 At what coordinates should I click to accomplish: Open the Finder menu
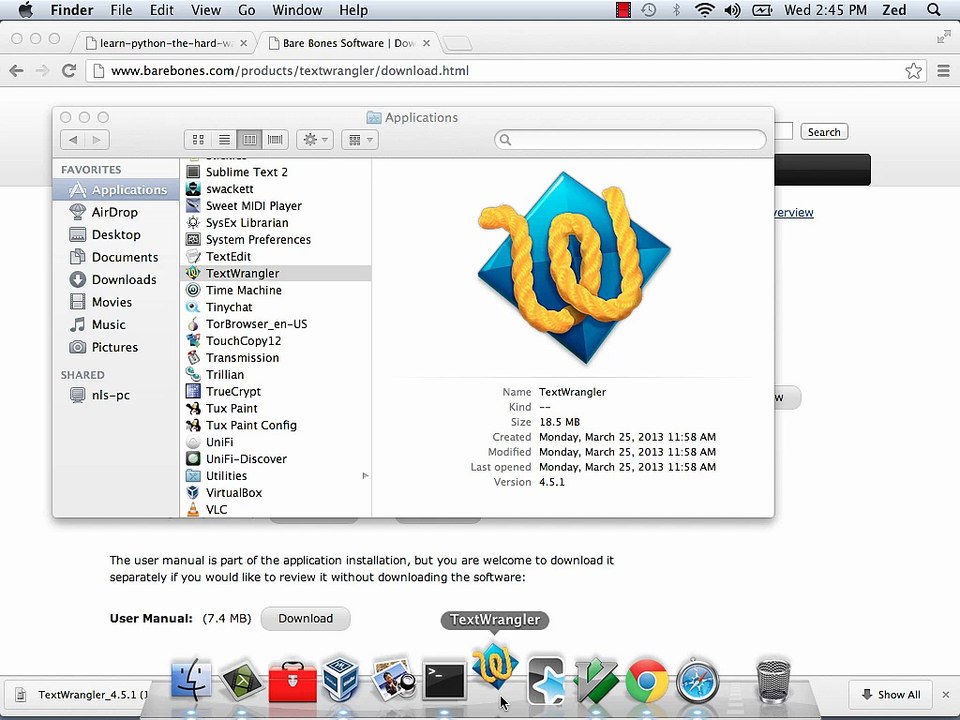point(72,10)
